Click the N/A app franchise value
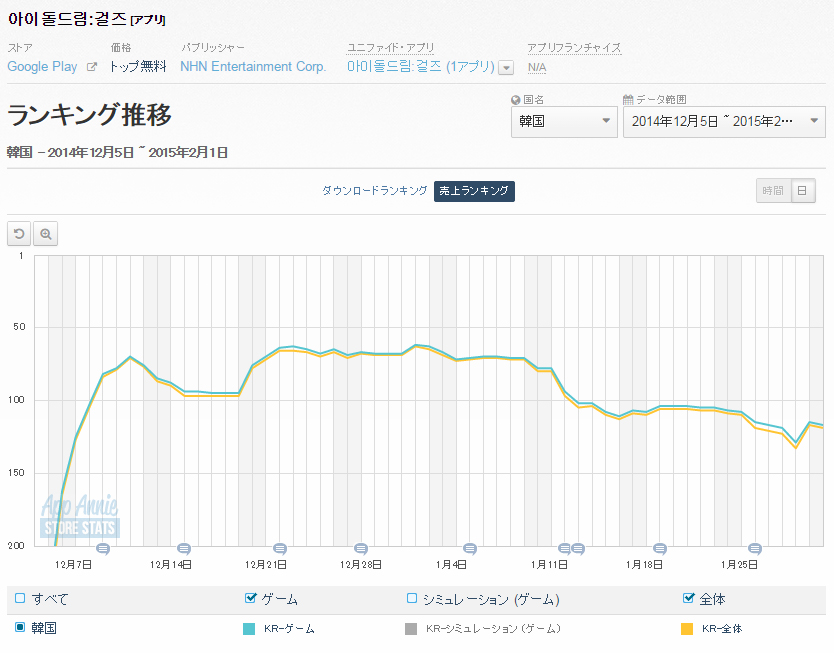The height and width of the screenshot is (653, 834). 537,68
